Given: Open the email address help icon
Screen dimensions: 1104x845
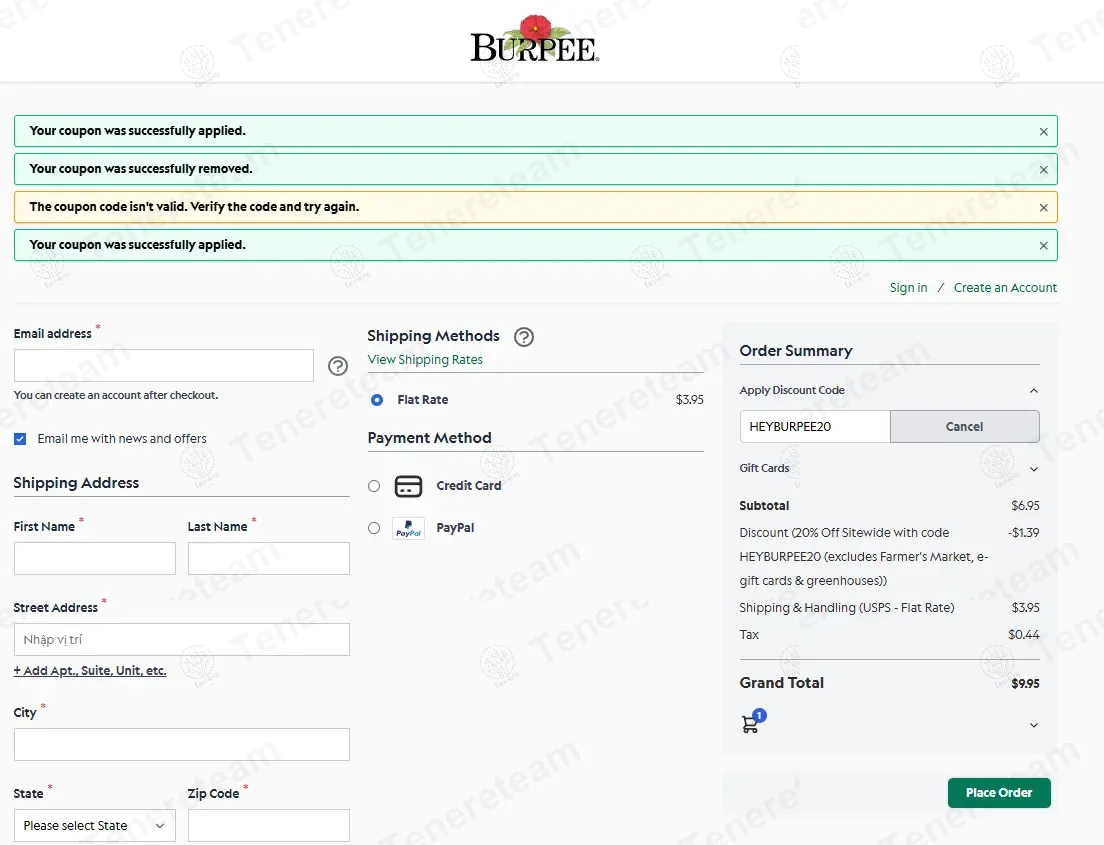Looking at the screenshot, I should coord(338,366).
